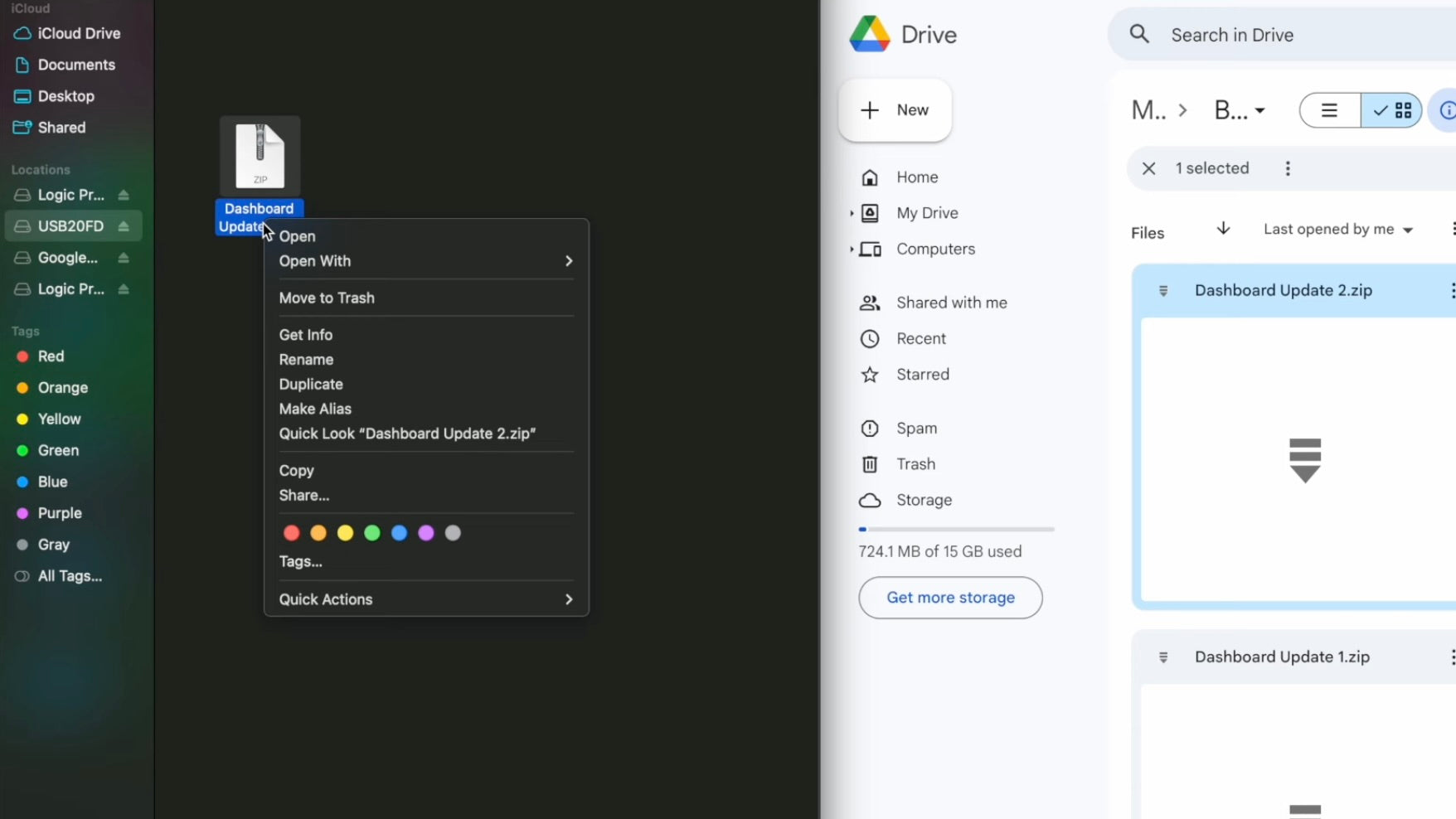The height and width of the screenshot is (819, 1456).
Task: Select Rename in the context menu
Action: 306,360
